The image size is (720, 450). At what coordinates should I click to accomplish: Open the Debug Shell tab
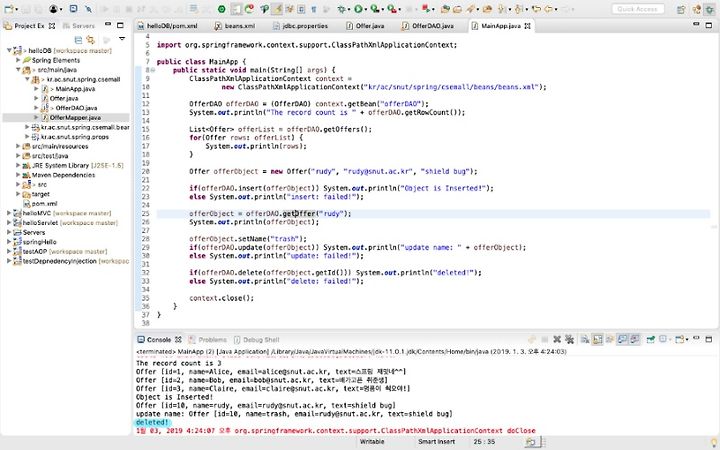[257, 340]
